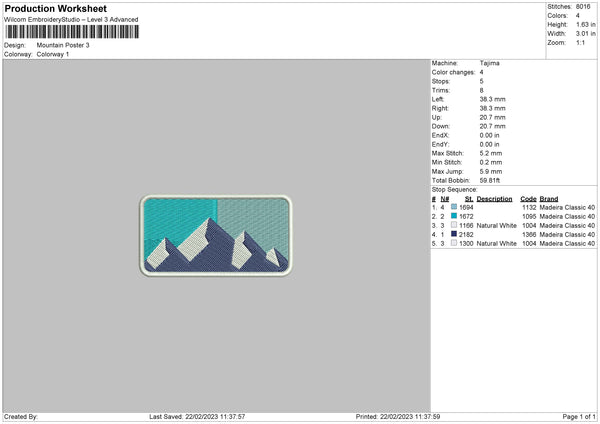600x424 pixels.
Task: Click the Max Jump value 5.9 mm
Action: click(491, 171)
